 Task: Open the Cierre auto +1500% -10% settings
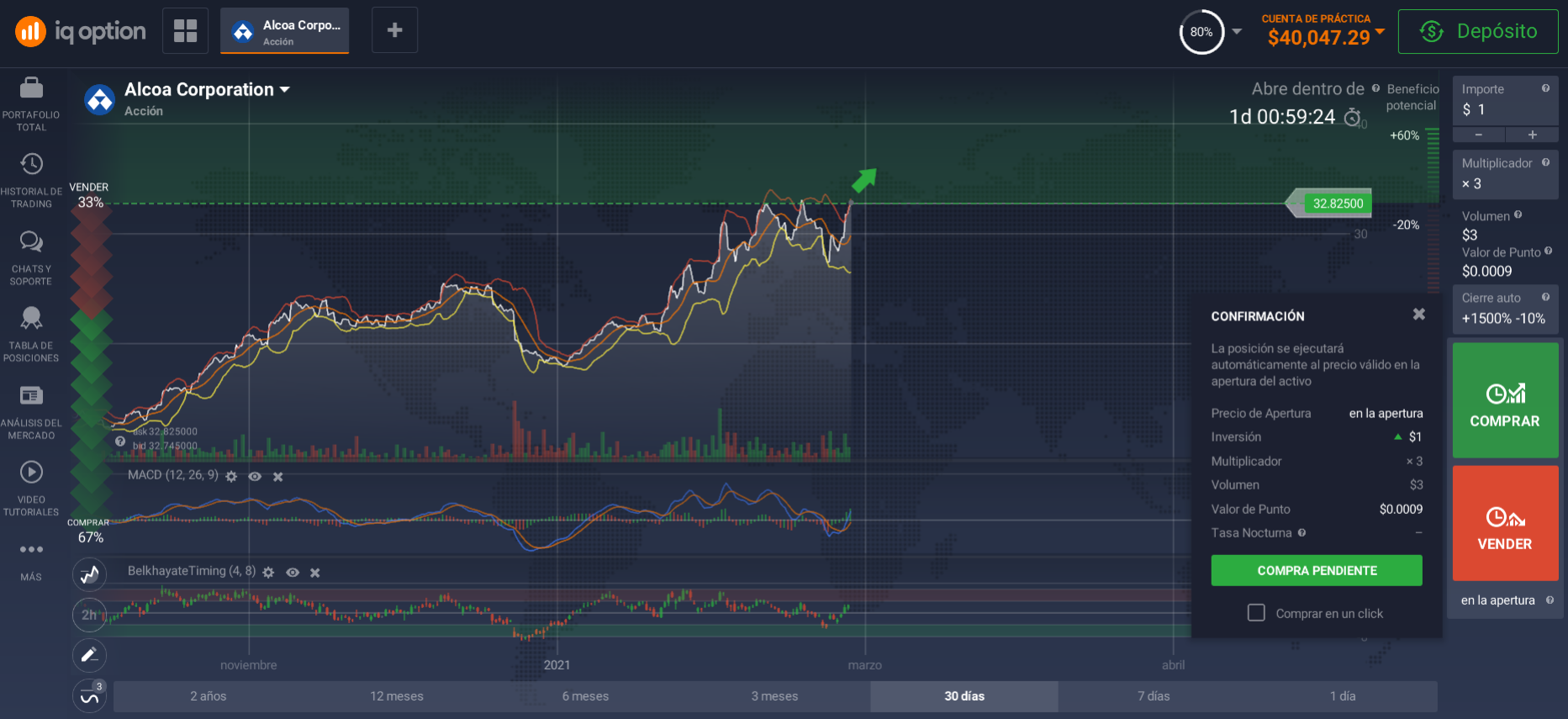[x=1505, y=309]
